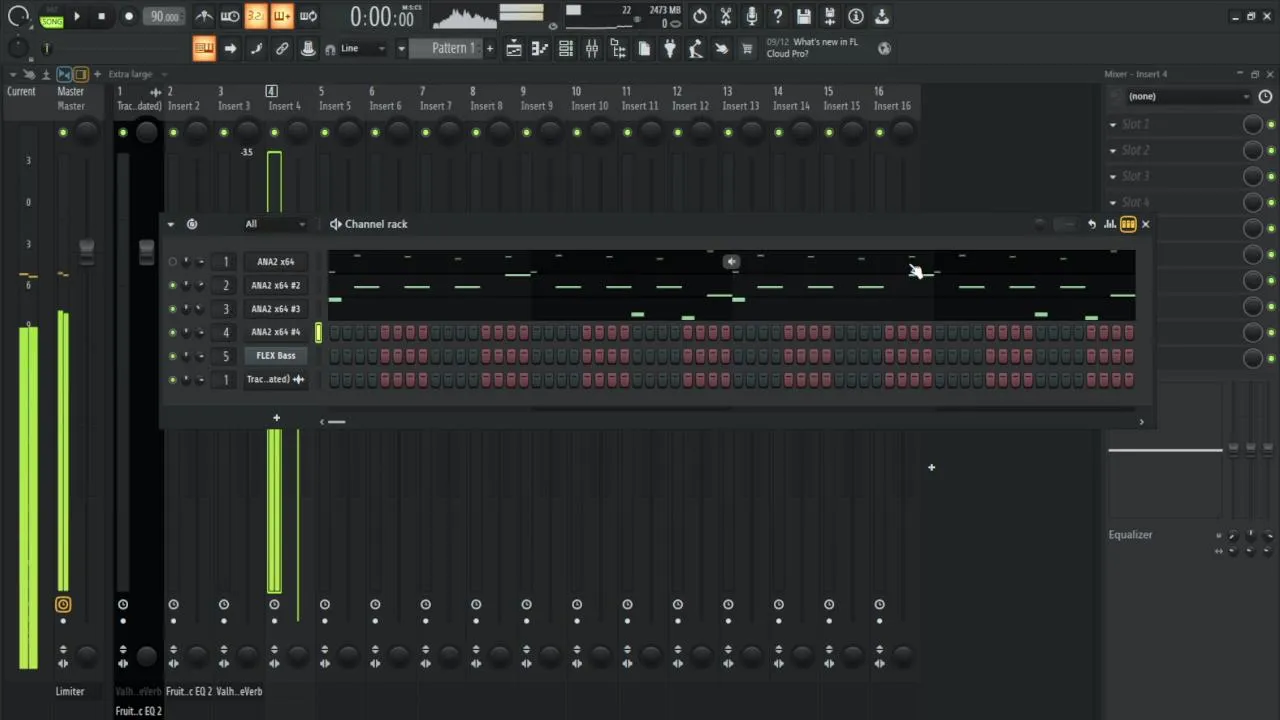This screenshot has height=720, width=1280.
Task: Toggle the note/clip grouping link icon
Action: (x=282, y=48)
